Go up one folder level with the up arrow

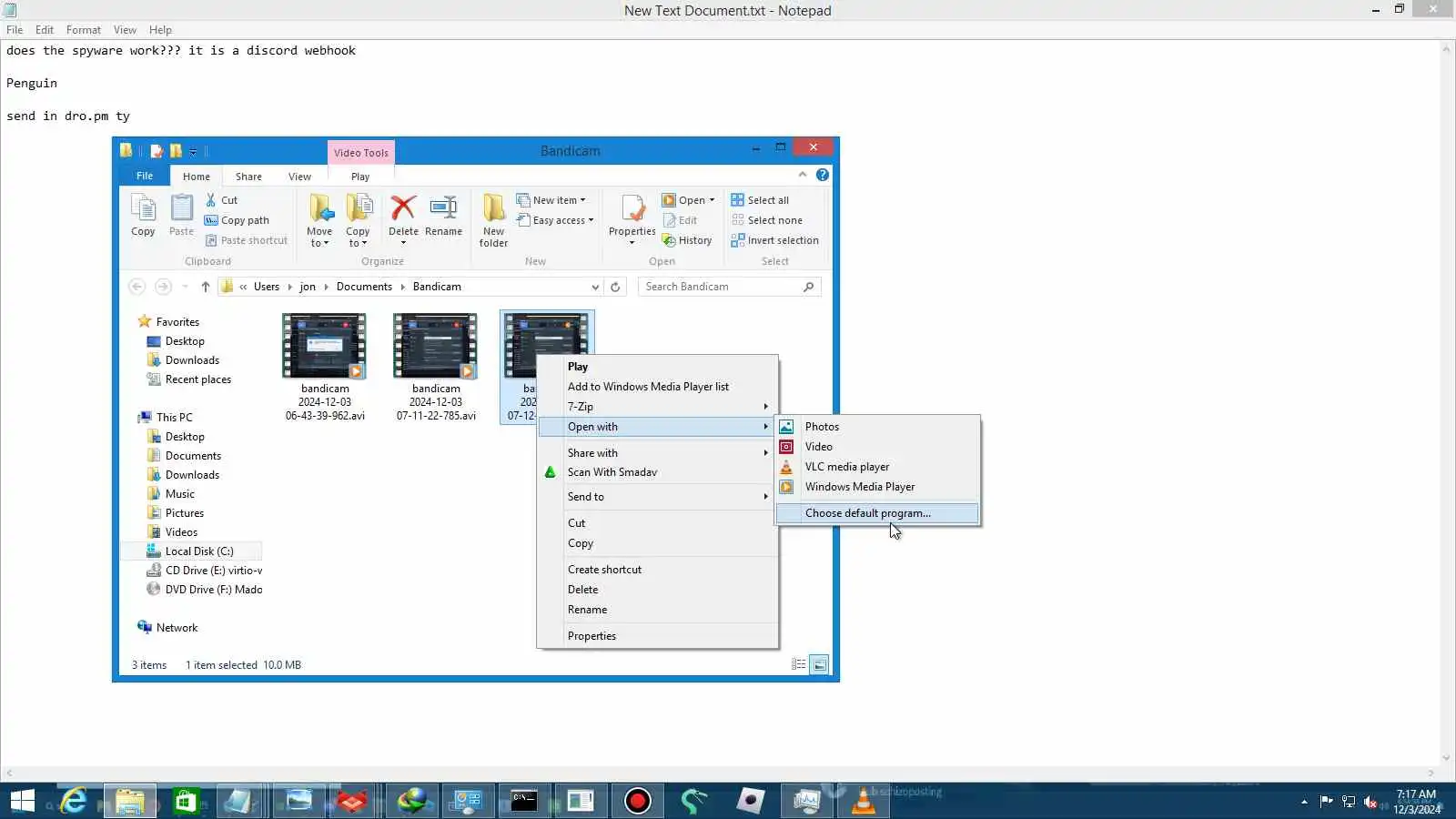click(x=206, y=287)
